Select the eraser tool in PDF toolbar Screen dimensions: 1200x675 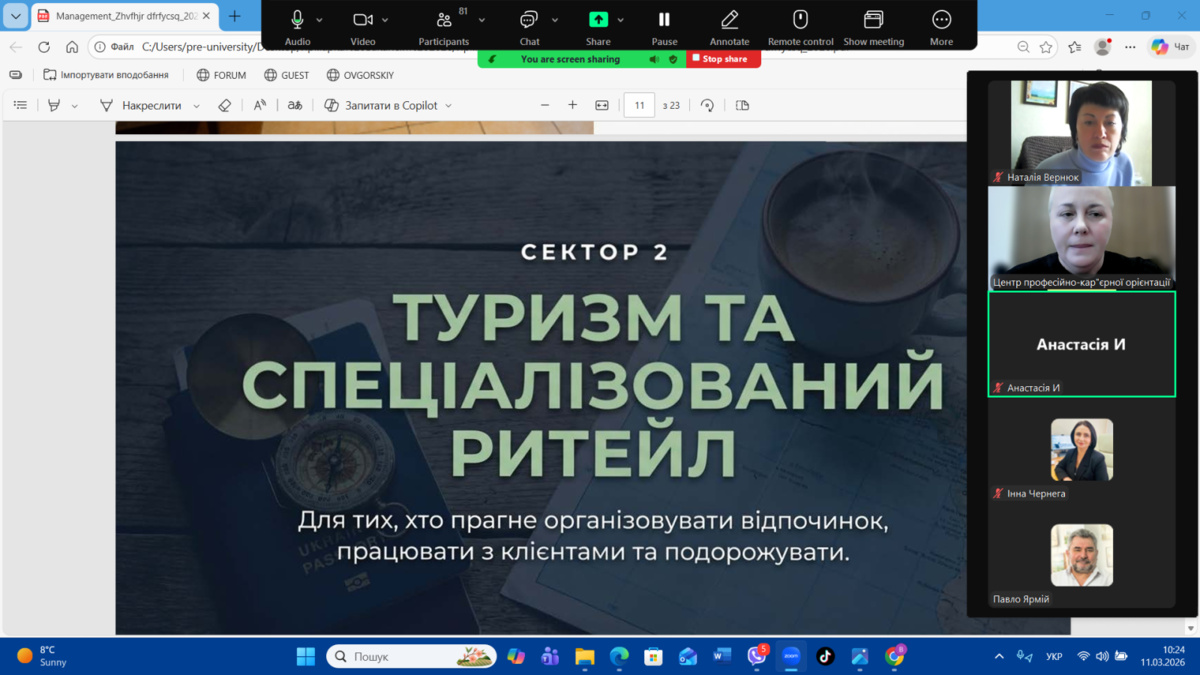click(225, 105)
